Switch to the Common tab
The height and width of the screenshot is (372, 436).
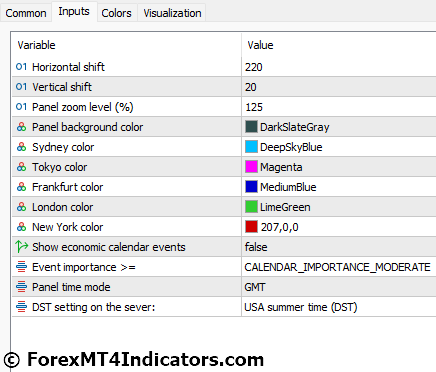[x=26, y=13]
